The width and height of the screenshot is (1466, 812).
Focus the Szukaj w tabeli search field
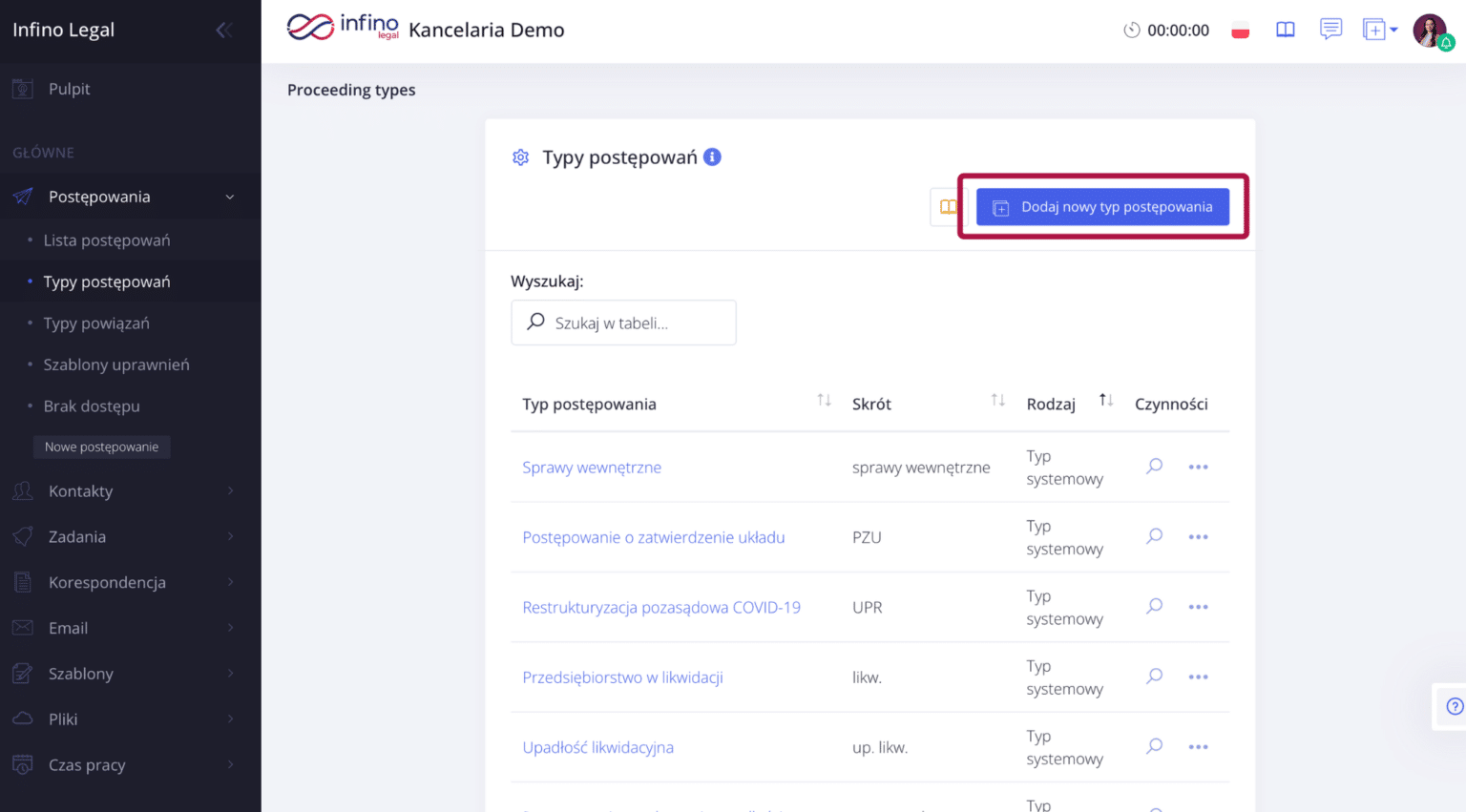click(623, 323)
